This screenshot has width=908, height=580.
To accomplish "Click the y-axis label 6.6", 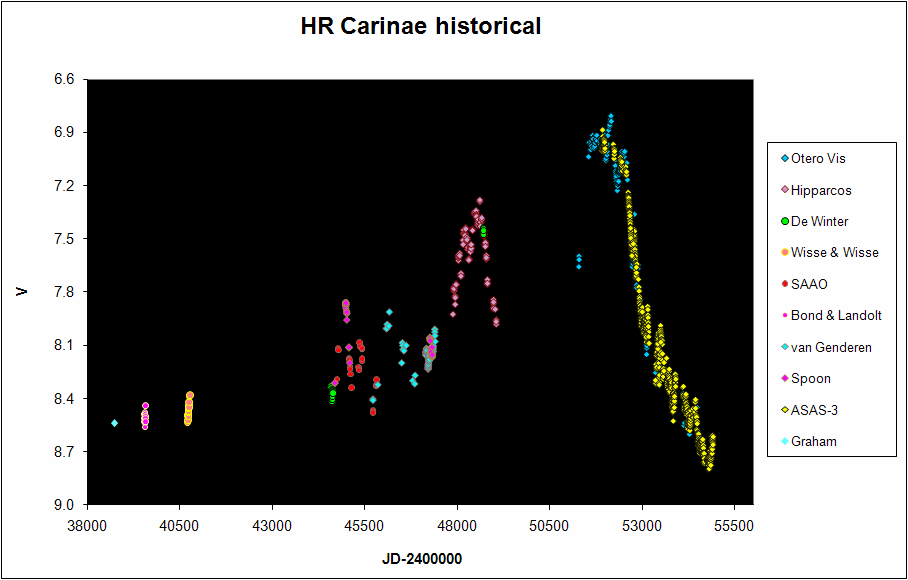I will (64, 79).
